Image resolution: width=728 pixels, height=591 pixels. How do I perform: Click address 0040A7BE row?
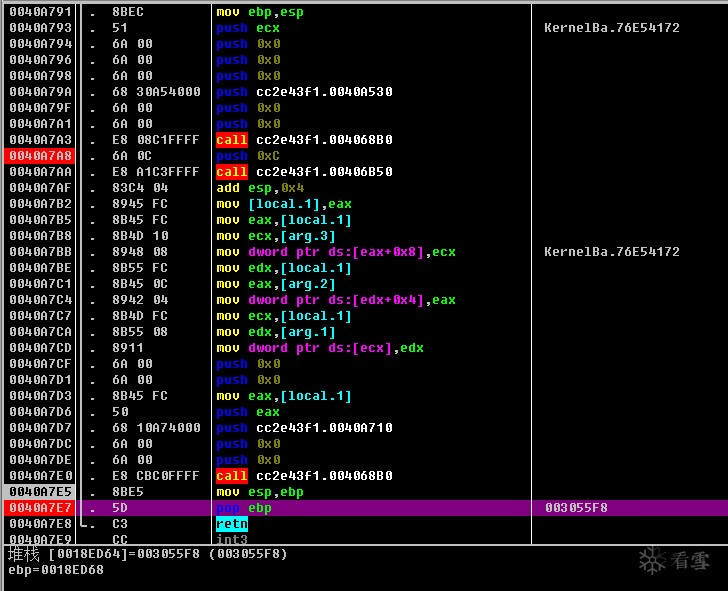(40, 268)
